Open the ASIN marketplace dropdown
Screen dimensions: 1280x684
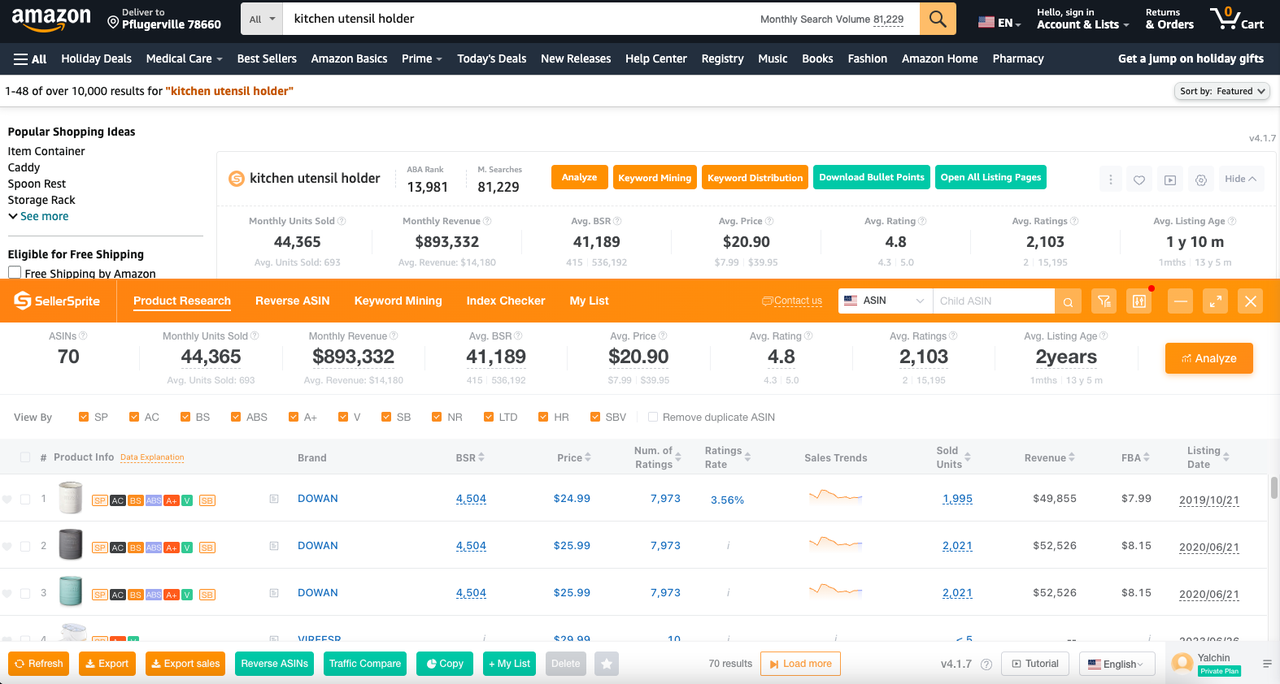click(x=885, y=301)
